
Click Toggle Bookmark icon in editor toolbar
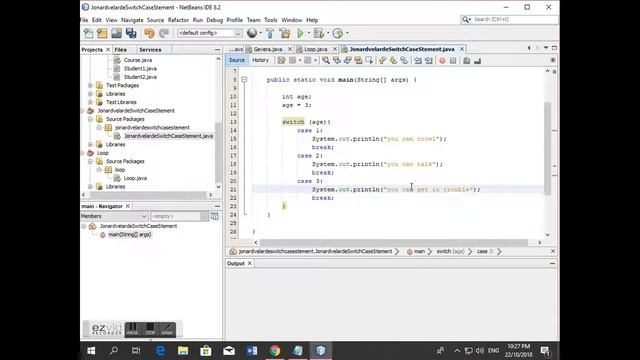pos(404,60)
